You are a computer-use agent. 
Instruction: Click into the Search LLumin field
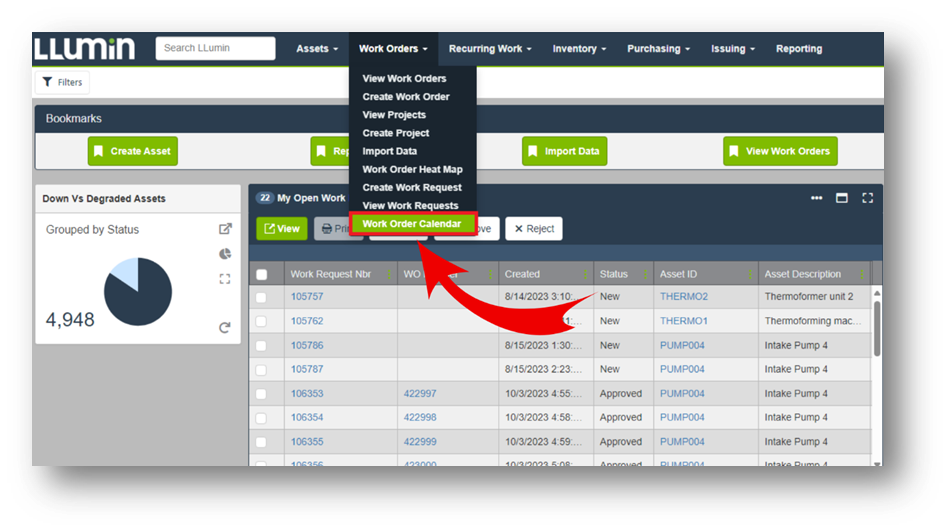tap(215, 48)
